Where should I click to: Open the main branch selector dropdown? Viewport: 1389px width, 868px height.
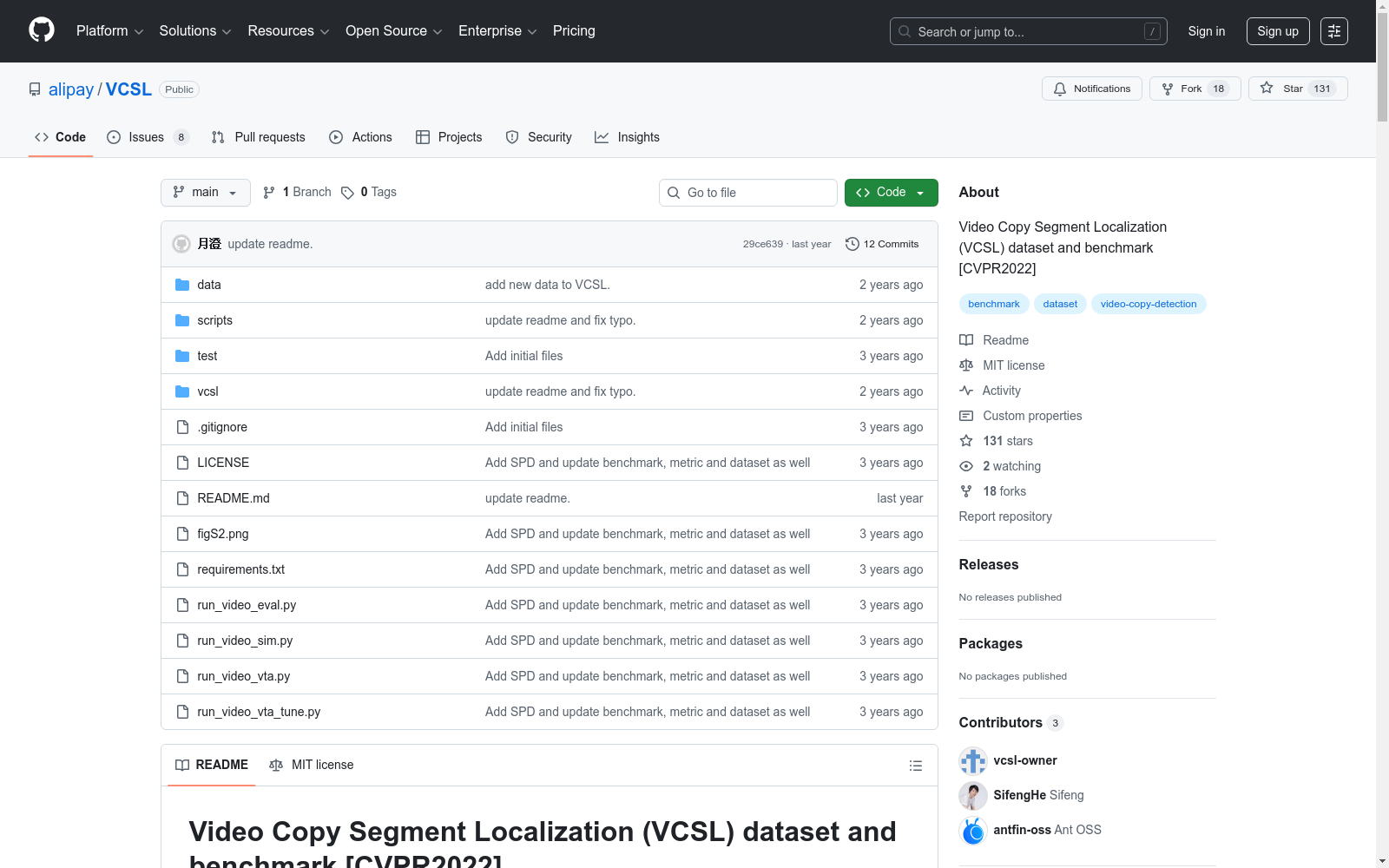(x=206, y=193)
